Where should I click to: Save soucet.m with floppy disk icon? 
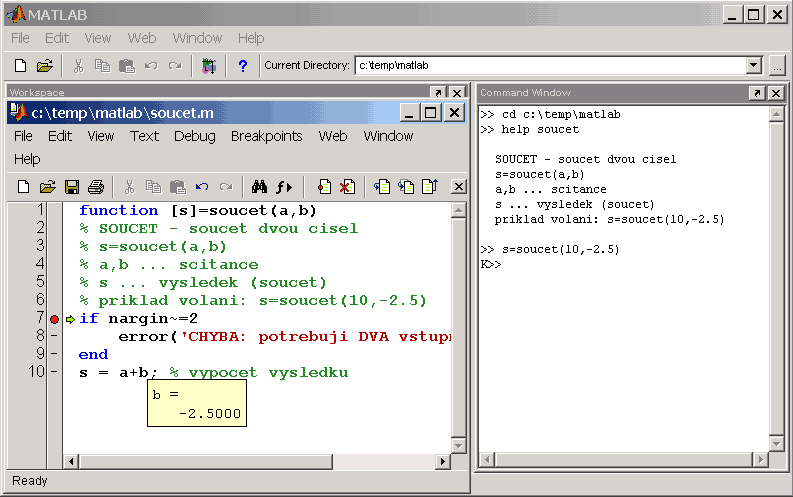tap(72, 187)
